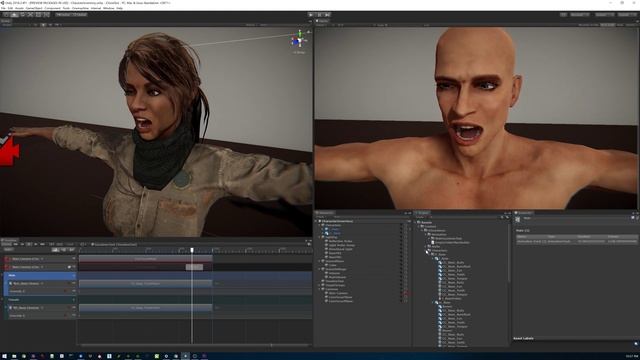Toggle record on Male Override track

click(65, 291)
